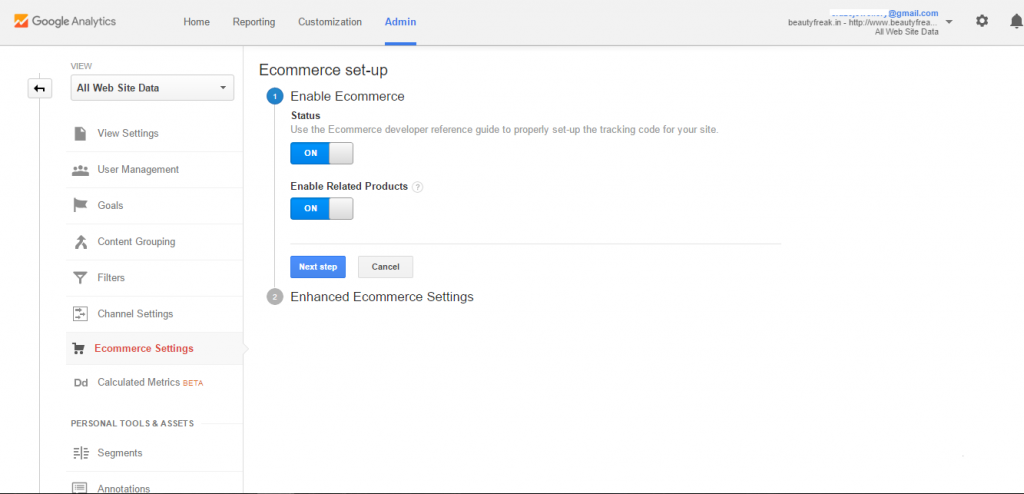Click the Content Grouping figure icon
The image size is (1024, 494).
click(80, 242)
